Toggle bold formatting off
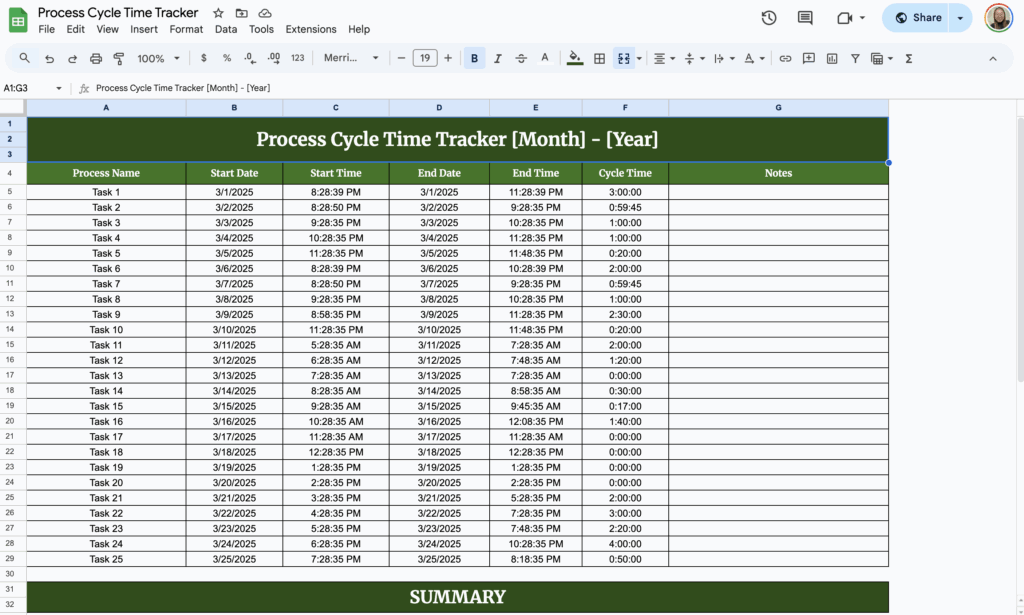Viewport: 1024px width, 615px height. click(x=473, y=58)
